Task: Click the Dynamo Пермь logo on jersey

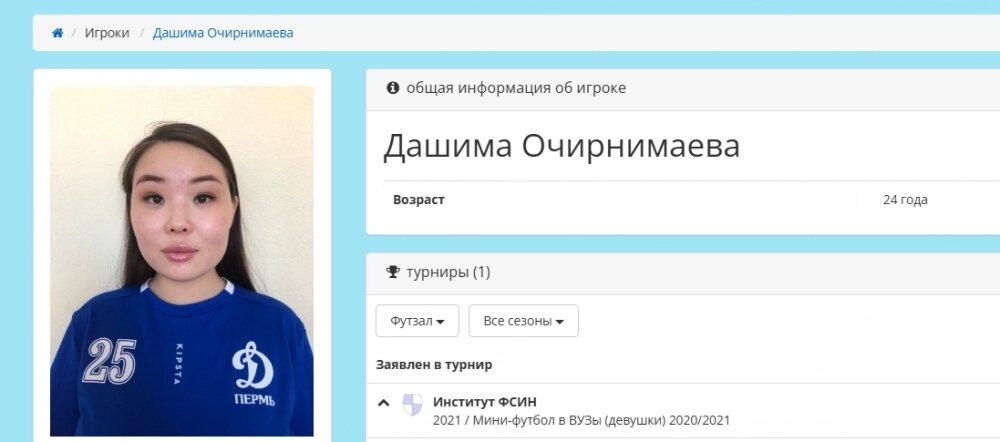Action: [253, 374]
